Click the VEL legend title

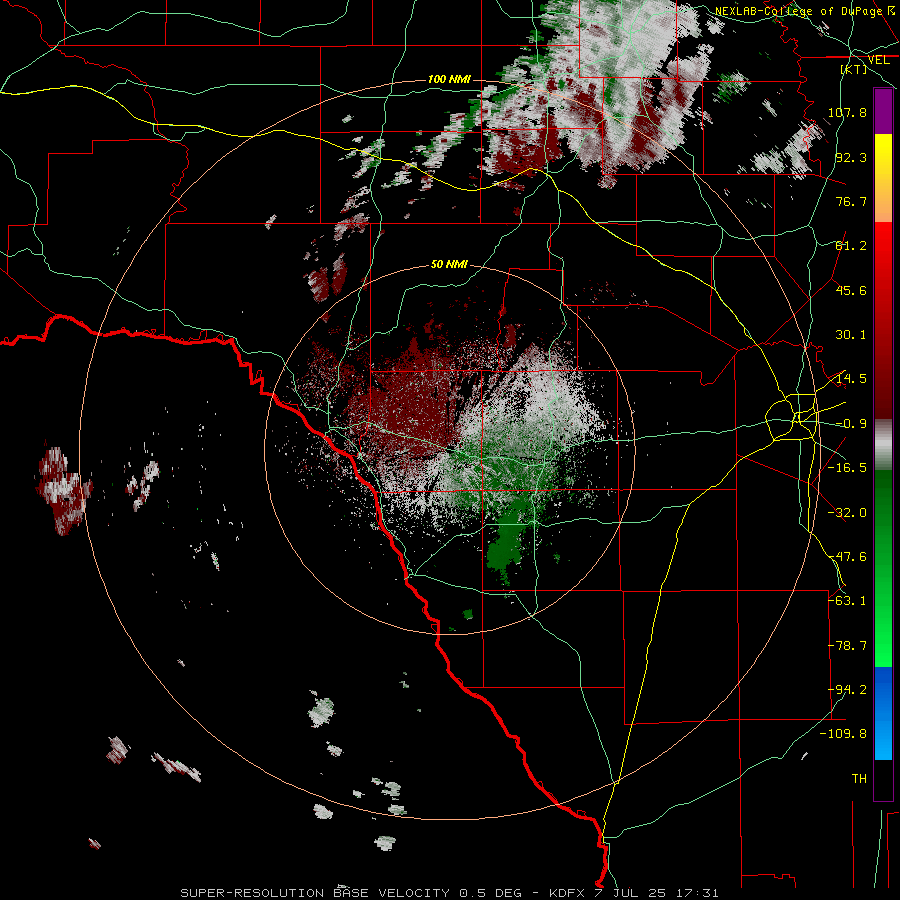click(878, 60)
